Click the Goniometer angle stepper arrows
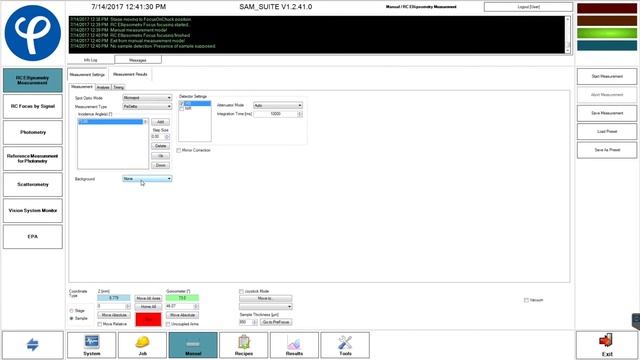This screenshot has width=640, height=360. tap(196, 306)
